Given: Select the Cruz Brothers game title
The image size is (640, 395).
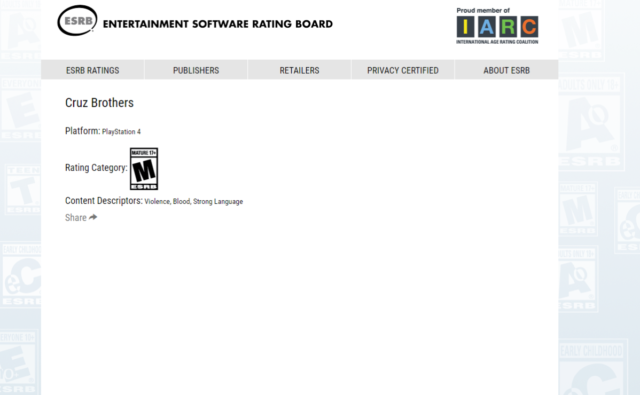Looking at the screenshot, I should pyautogui.click(x=99, y=103).
